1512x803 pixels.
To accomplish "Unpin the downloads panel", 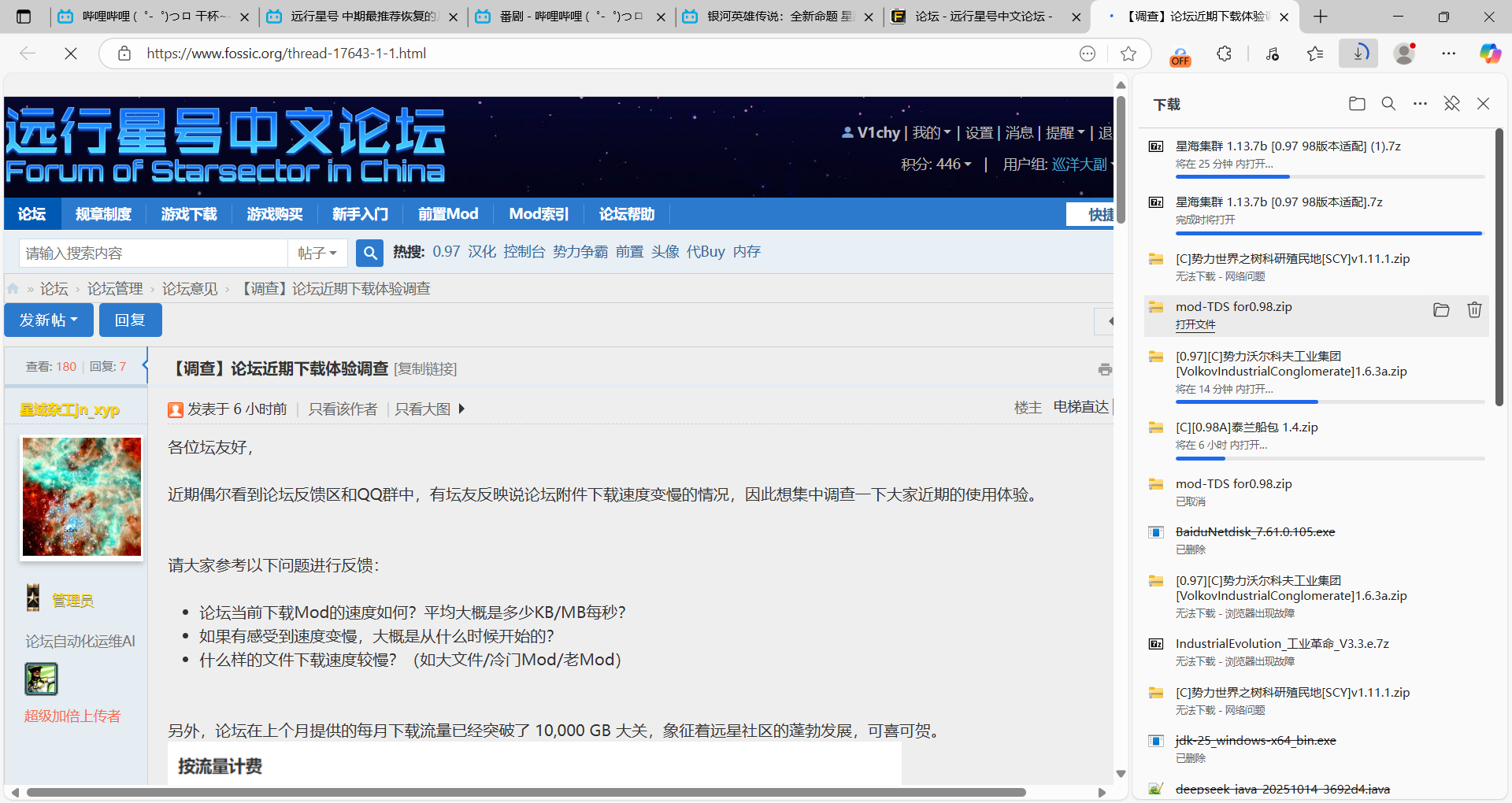I will point(1451,104).
